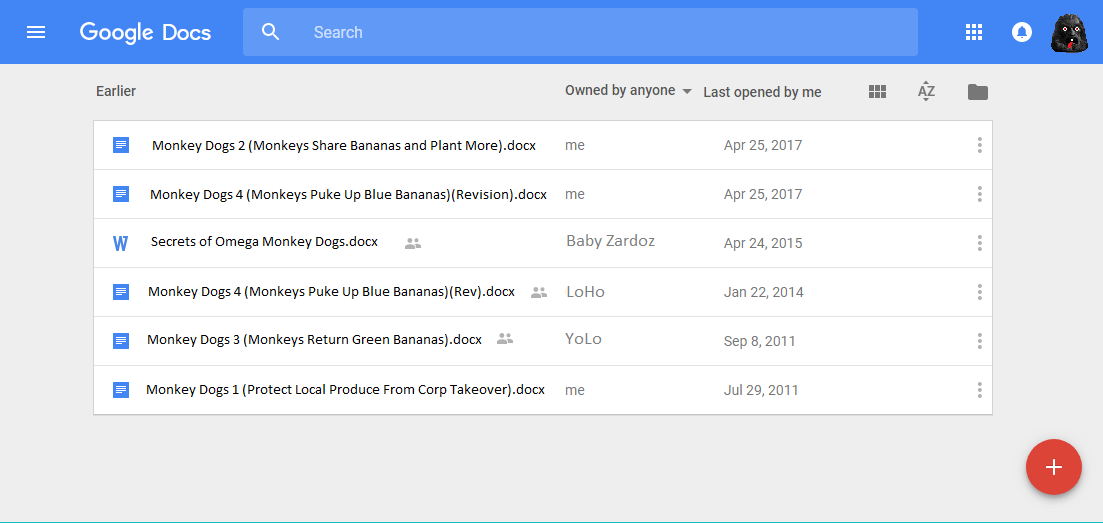Open Secrets of Omega Monkey Dogs.docx
The width and height of the screenshot is (1103, 523).
click(x=264, y=242)
